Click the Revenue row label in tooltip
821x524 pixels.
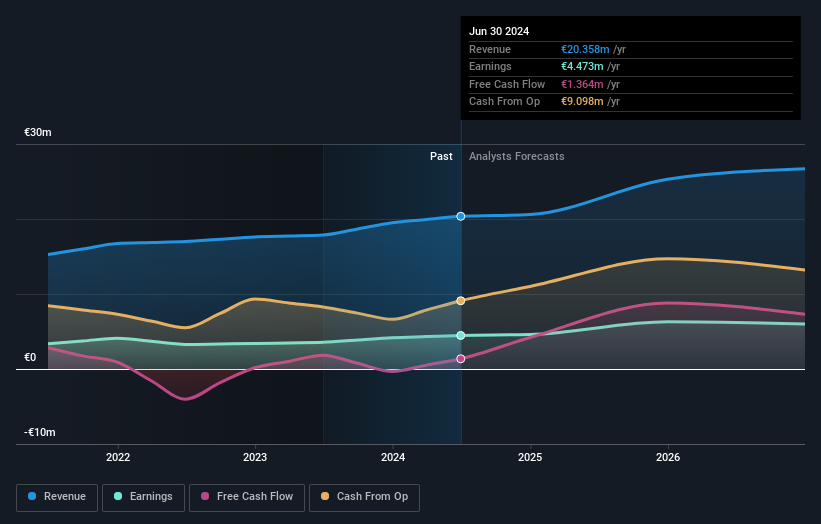(x=490, y=49)
